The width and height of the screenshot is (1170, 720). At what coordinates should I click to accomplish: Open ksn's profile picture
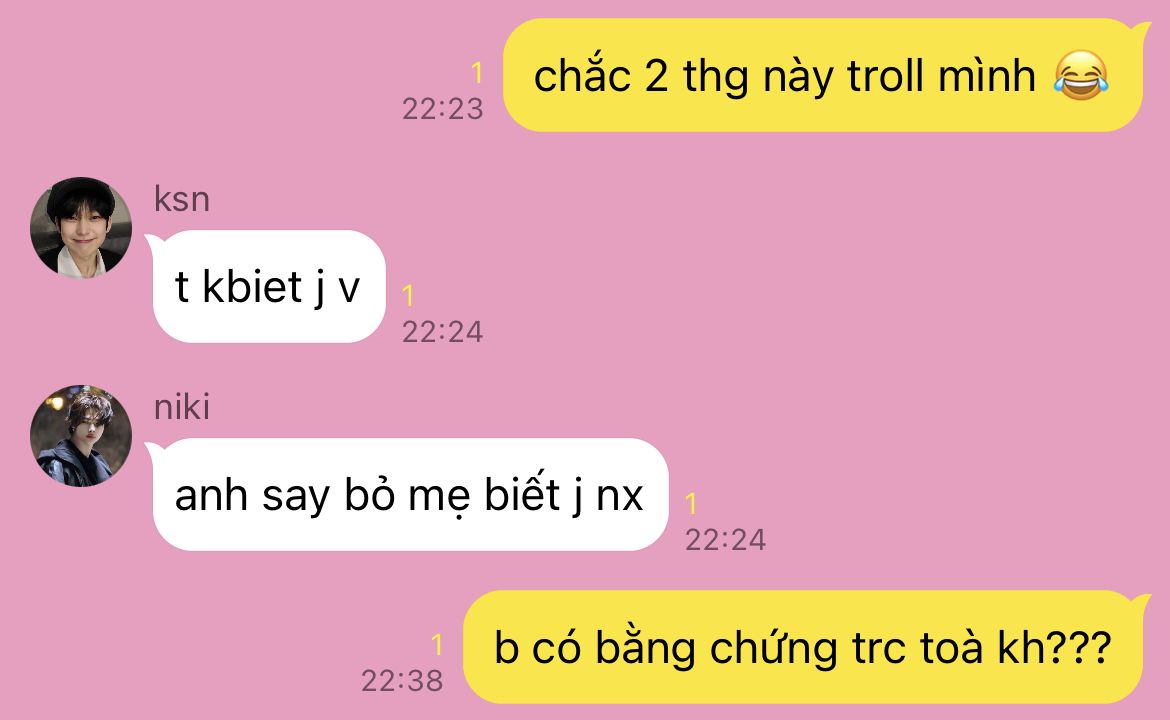coord(81,228)
